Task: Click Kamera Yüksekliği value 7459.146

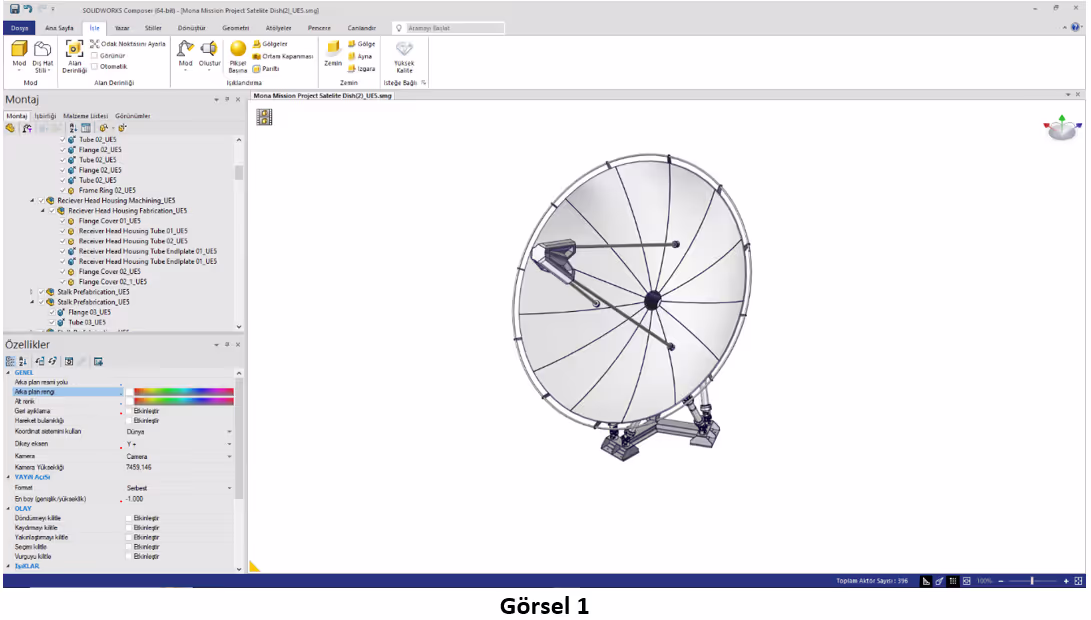Action: 139,468
